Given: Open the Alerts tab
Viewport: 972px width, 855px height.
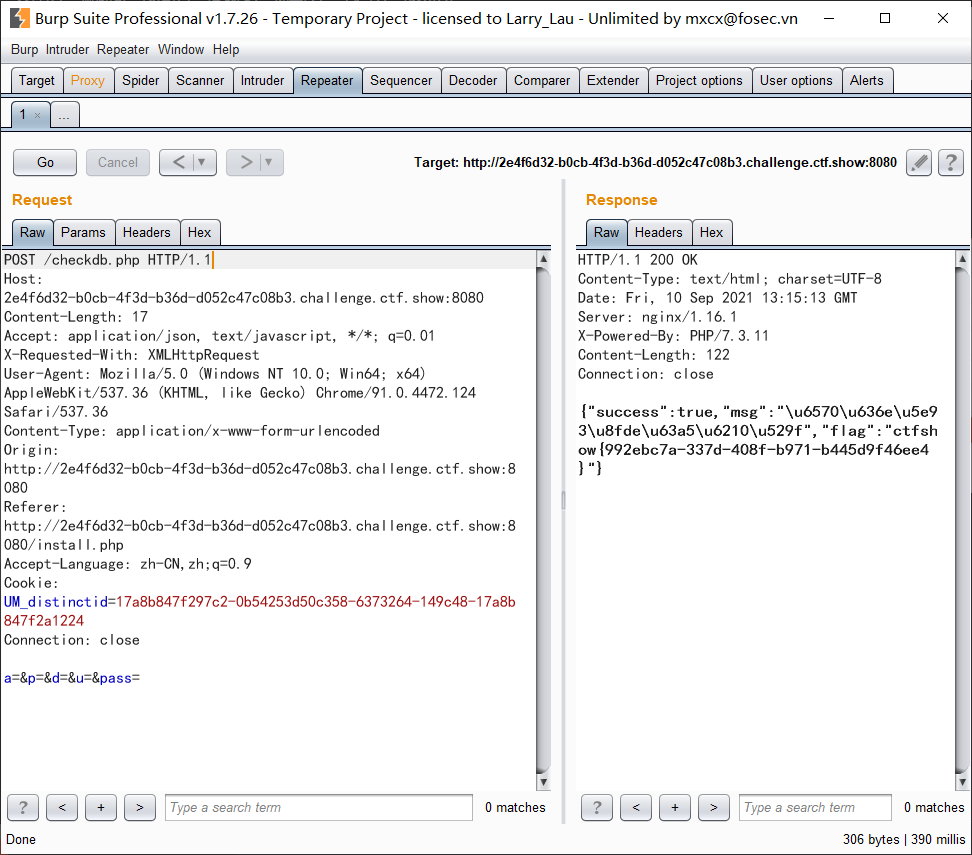Looking at the screenshot, I should point(867,81).
